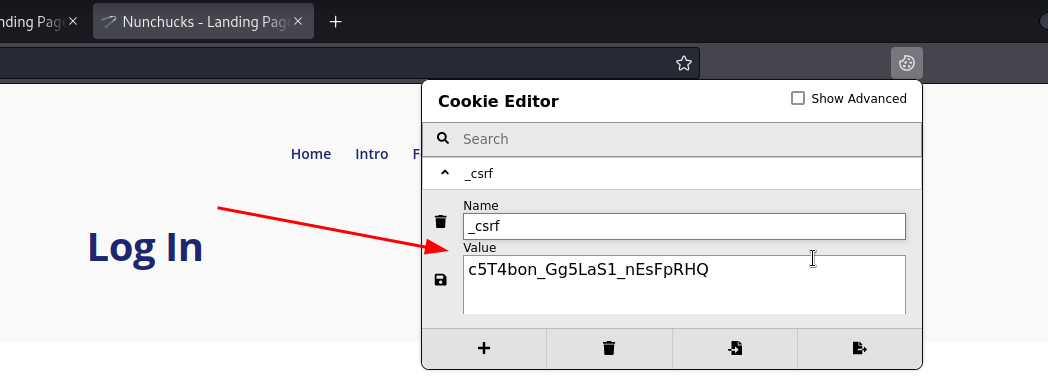Export cookies with the export icon

(860, 348)
